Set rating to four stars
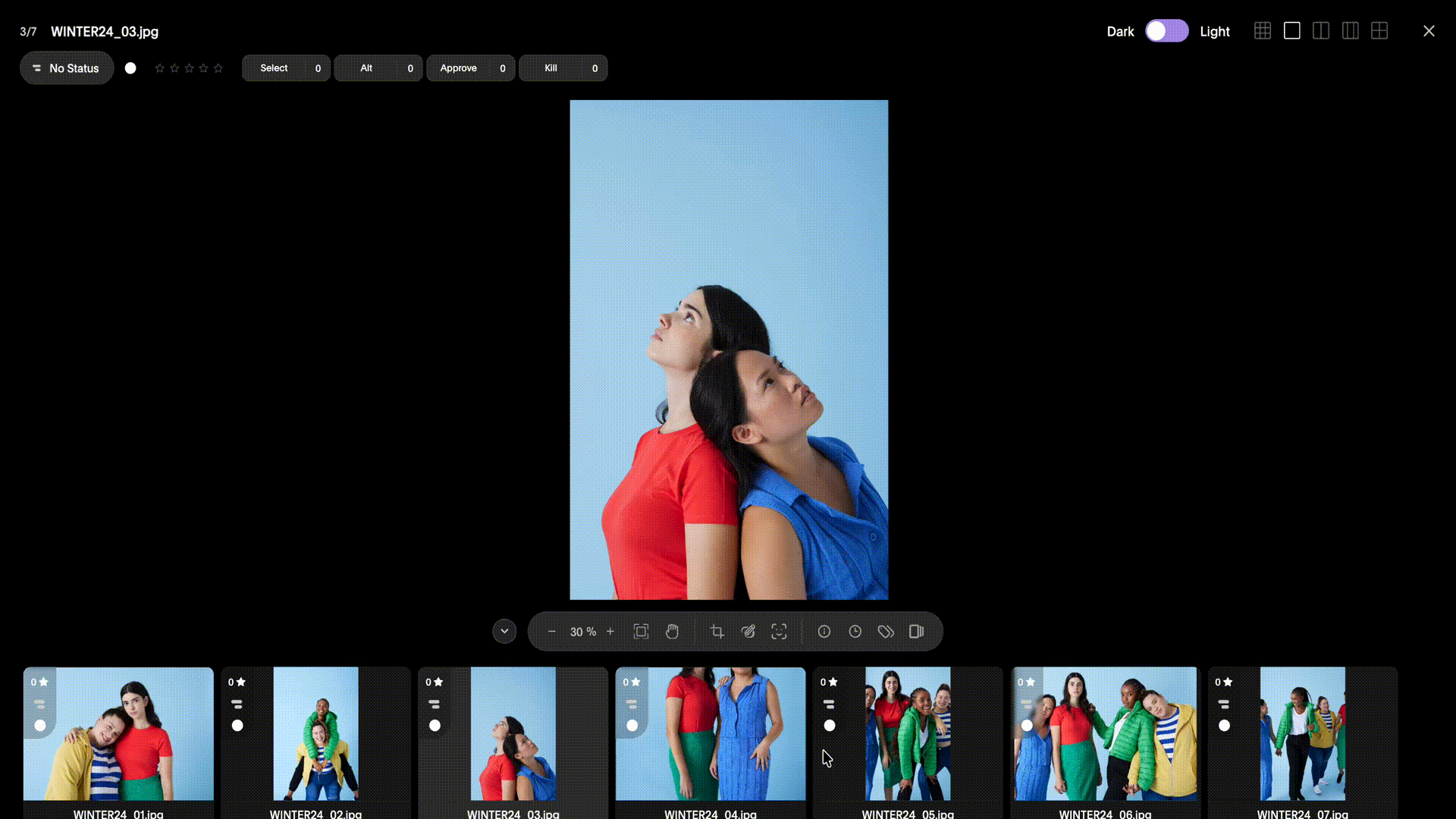1456x819 pixels. tap(203, 68)
